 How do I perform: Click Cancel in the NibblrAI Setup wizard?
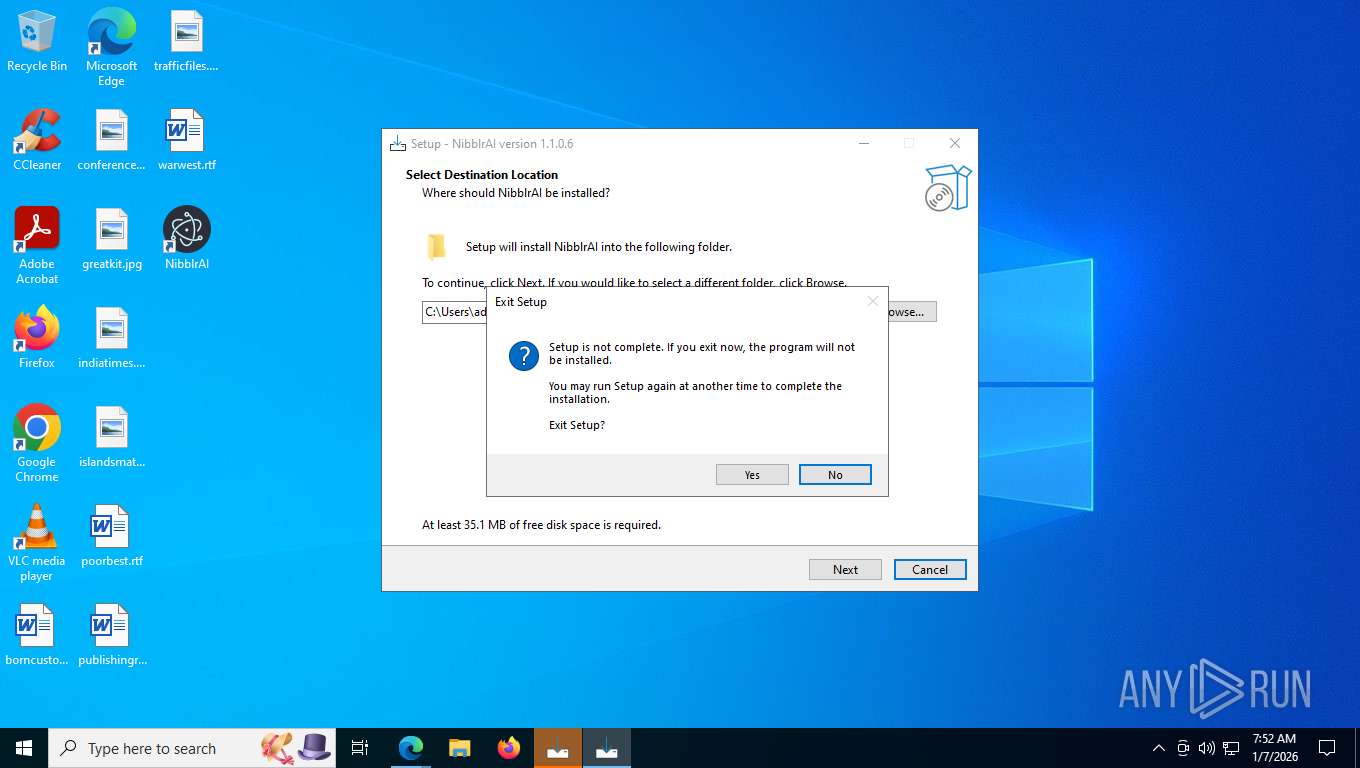pos(930,569)
